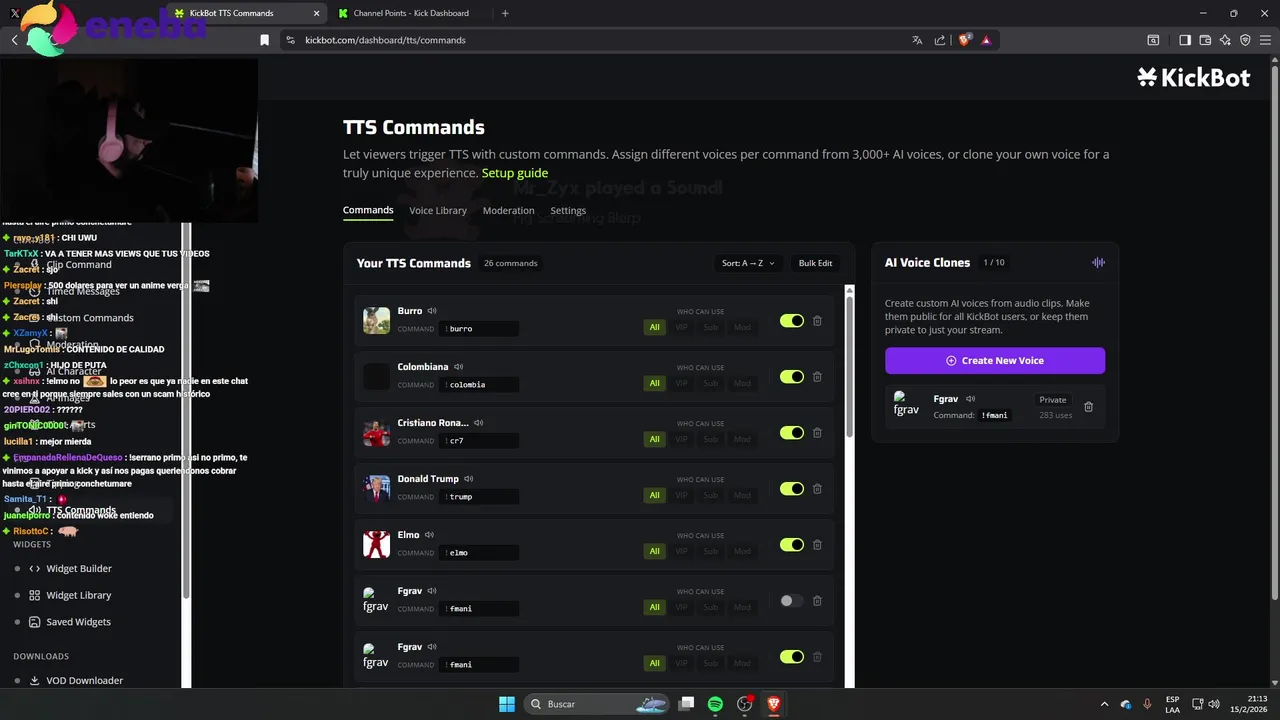Open a new browser tab
This screenshot has height=720, width=1280.
click(x=505, y=13)
